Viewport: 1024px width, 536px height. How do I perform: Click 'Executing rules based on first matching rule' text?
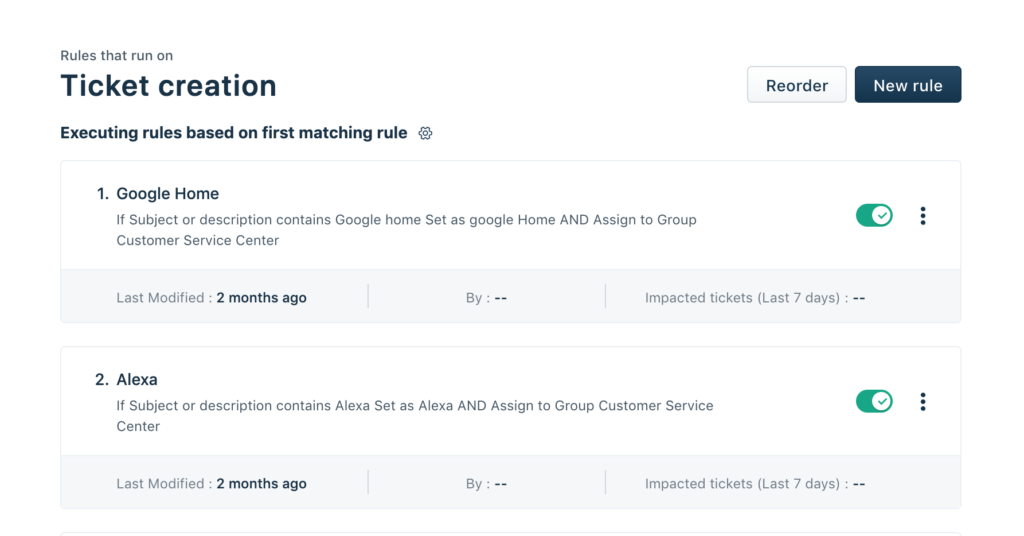[234, 133]
